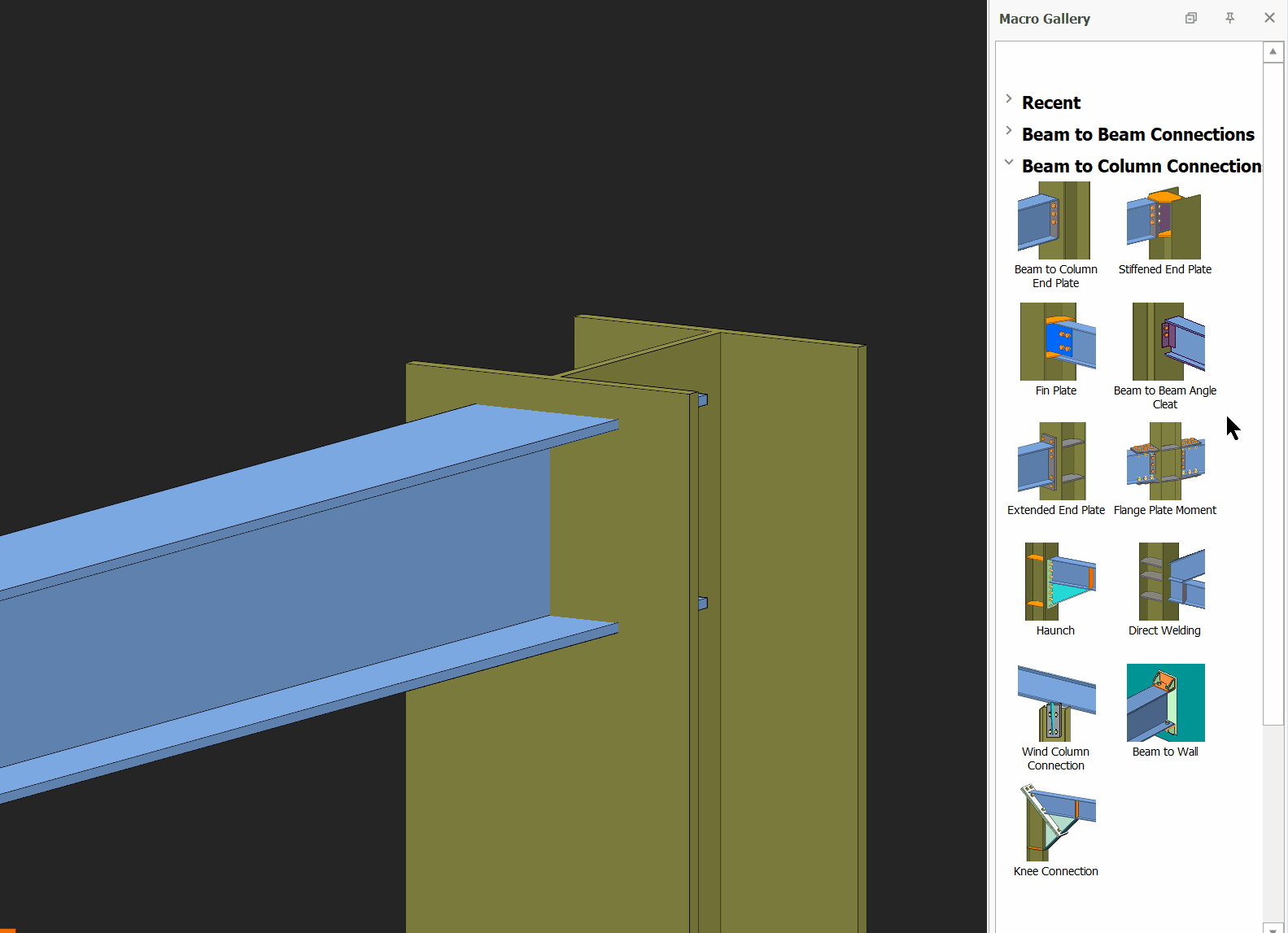The width and height of the screenshot is (1288, 933).
Task: Pick the Fin Plate connection icon
Action: tap(1057, 342)
